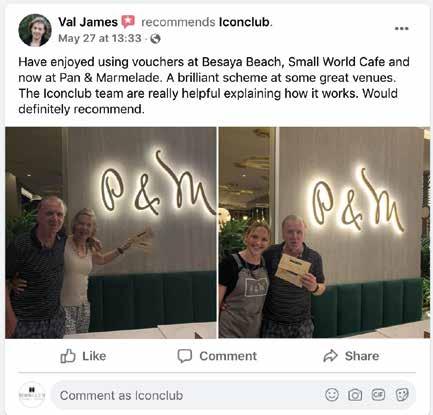Screen dimensions: 433x415
Task: Click the public globe privacy icon
Action: [x=155, y=39]
